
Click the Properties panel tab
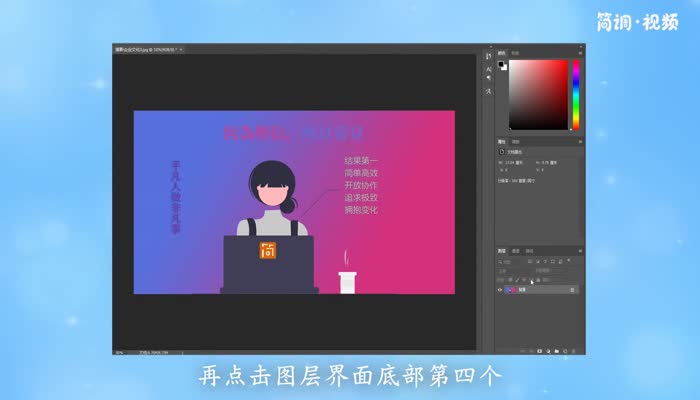click(x=503, y=143)
